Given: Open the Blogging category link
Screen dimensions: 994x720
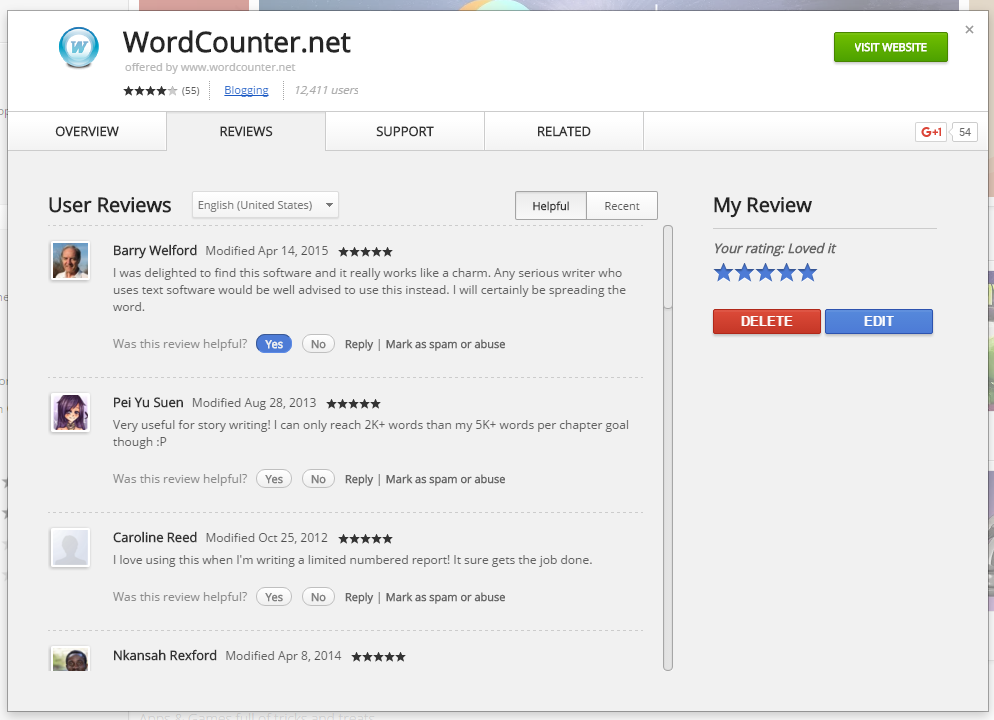Looking at the screenshot, I should (246, 91).
